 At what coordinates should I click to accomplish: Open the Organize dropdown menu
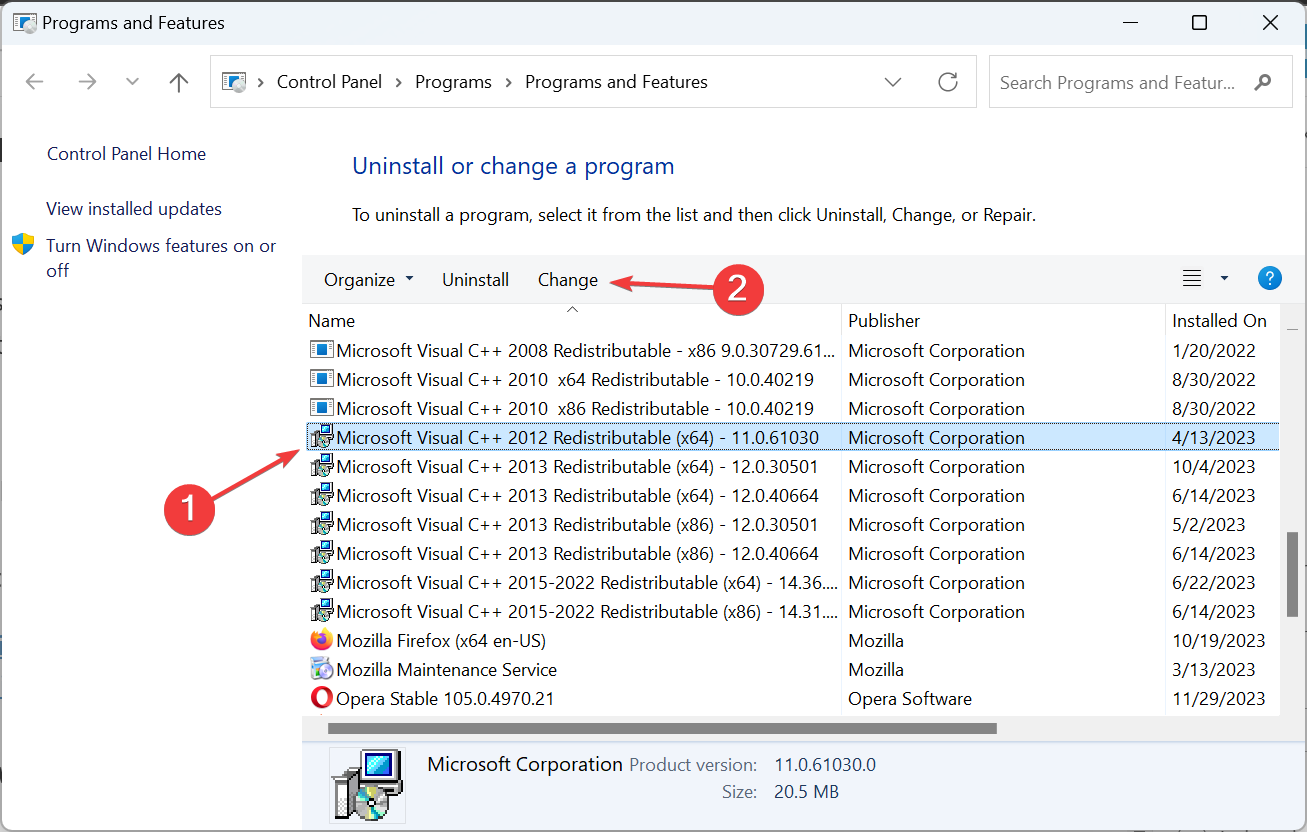point(368,280)
